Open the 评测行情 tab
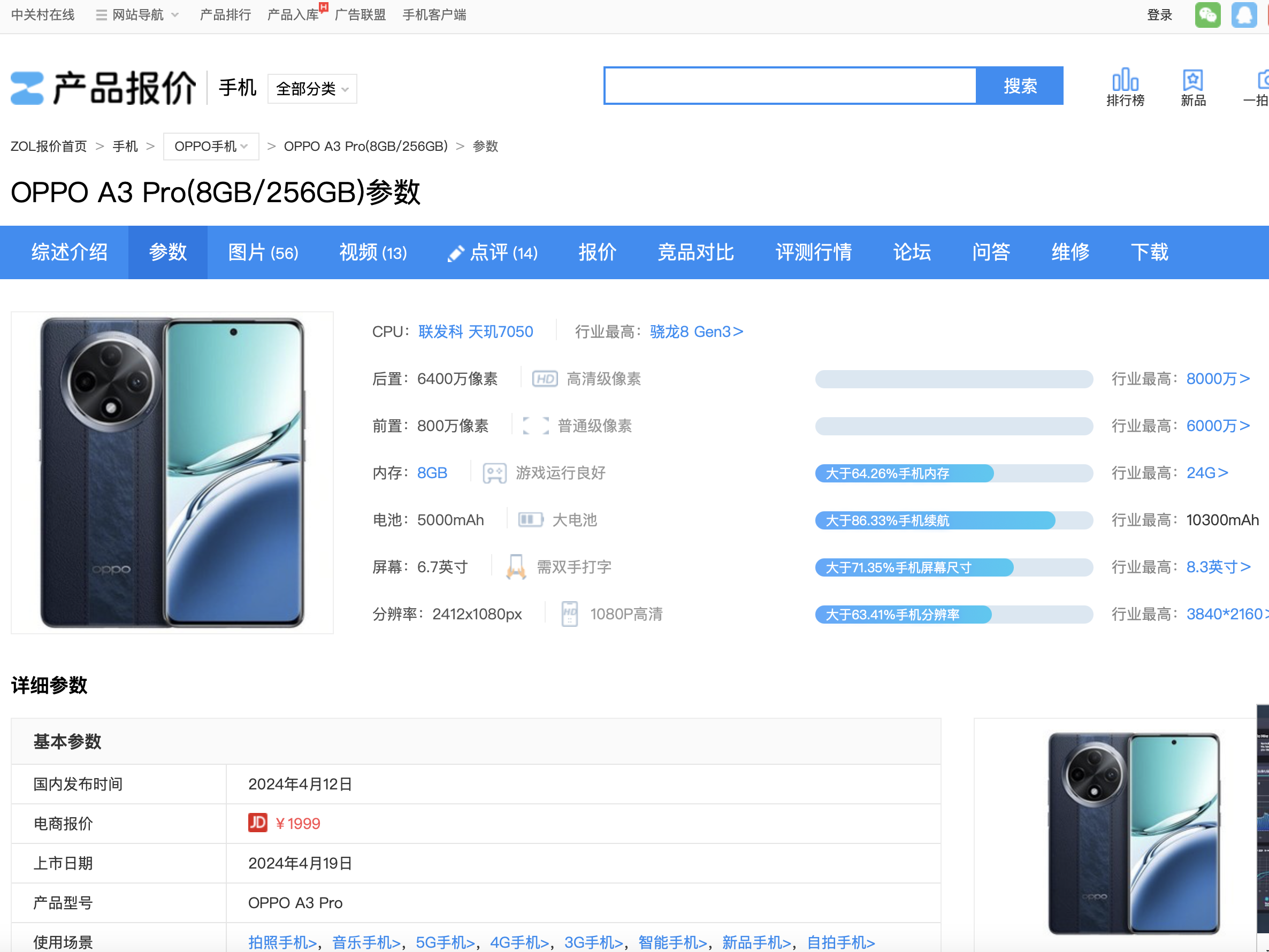The height and width of the screenshot is (952, 1269). click(x=814, y=252)
